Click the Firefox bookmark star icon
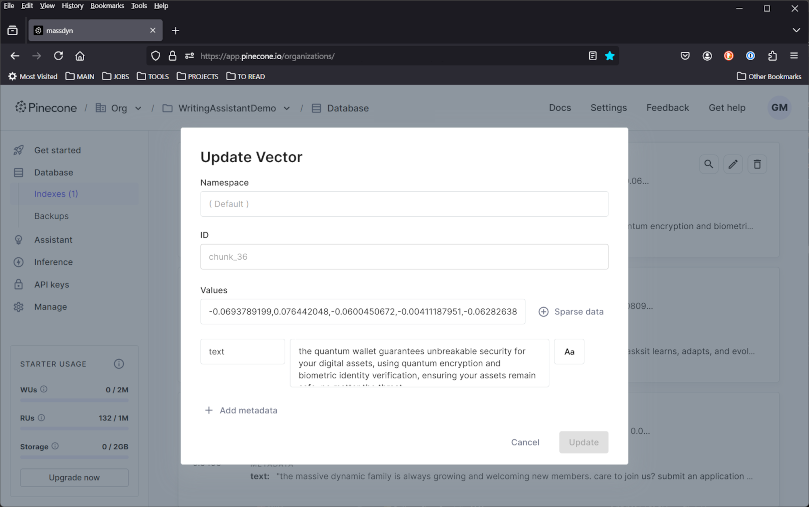The image size is (809, 507). [609, 56]
